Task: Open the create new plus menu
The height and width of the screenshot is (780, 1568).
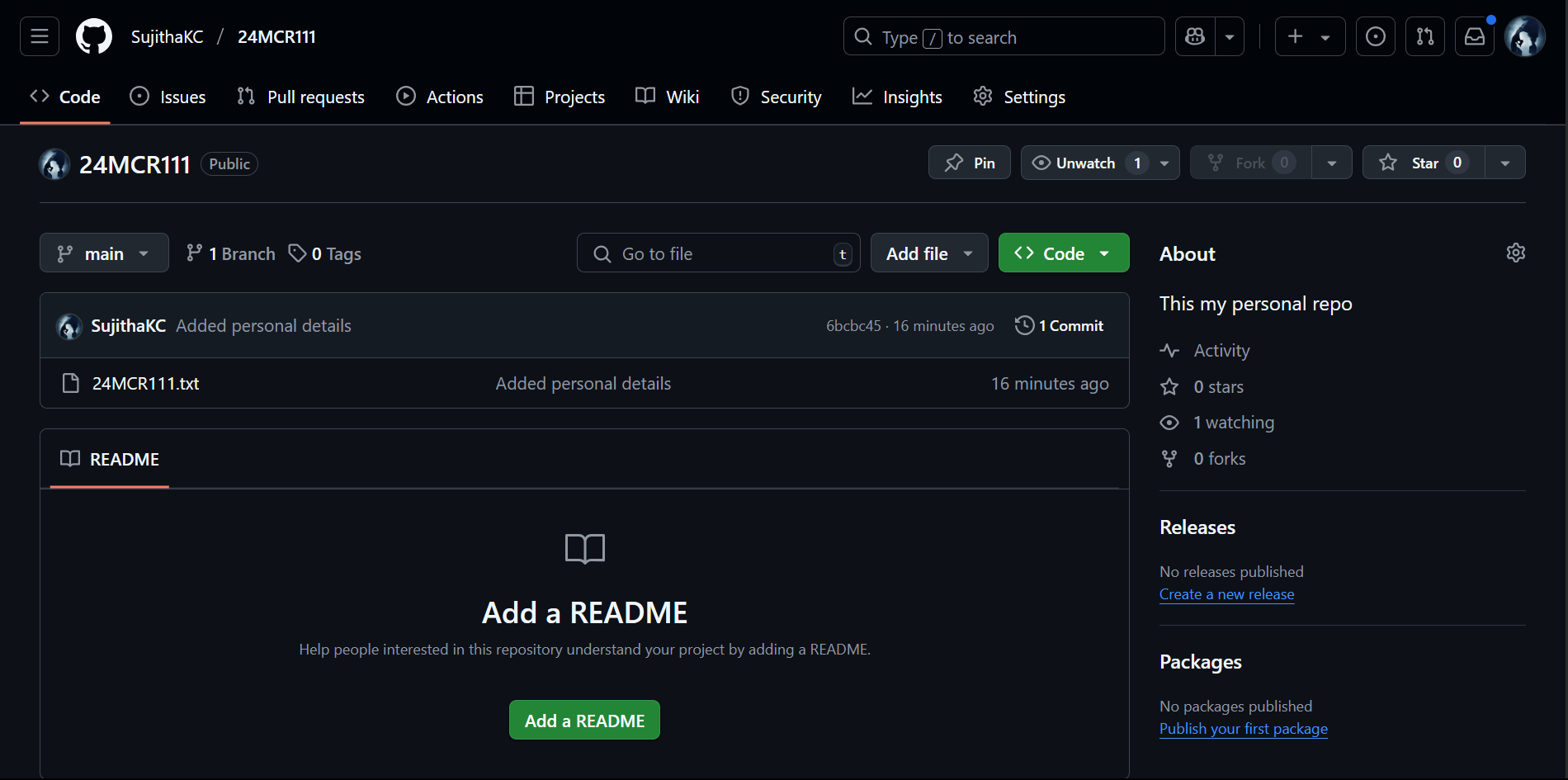Action: [1310, 36]
